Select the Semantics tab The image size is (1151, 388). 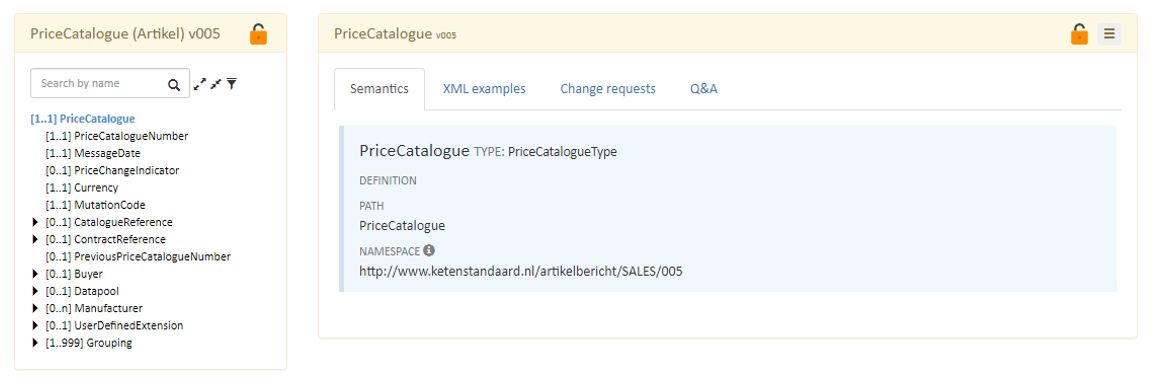[x=380, y=89]
